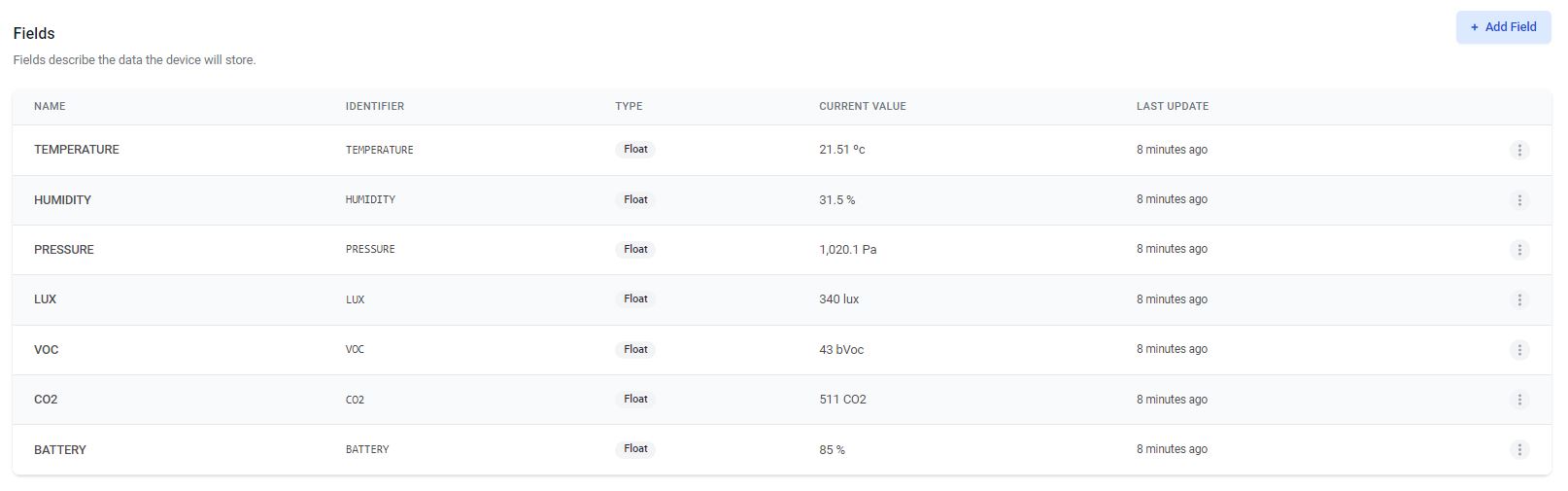The height and width of the screenshot is (491, 1568).
Task: Open the three-dot menu for the TEMPERATURE row
Action: [1519, 150]
